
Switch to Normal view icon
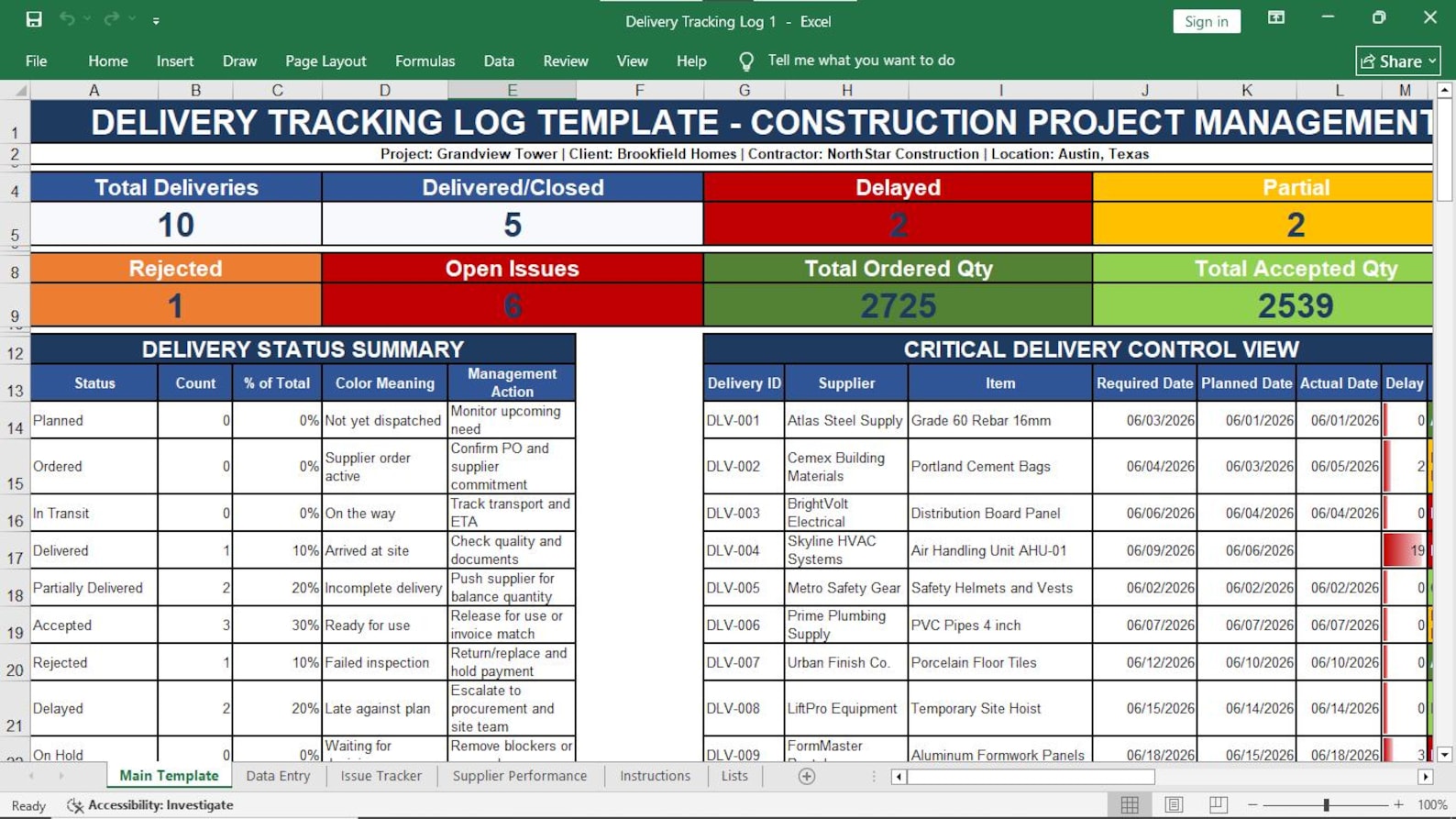(x=1130, y=804)
